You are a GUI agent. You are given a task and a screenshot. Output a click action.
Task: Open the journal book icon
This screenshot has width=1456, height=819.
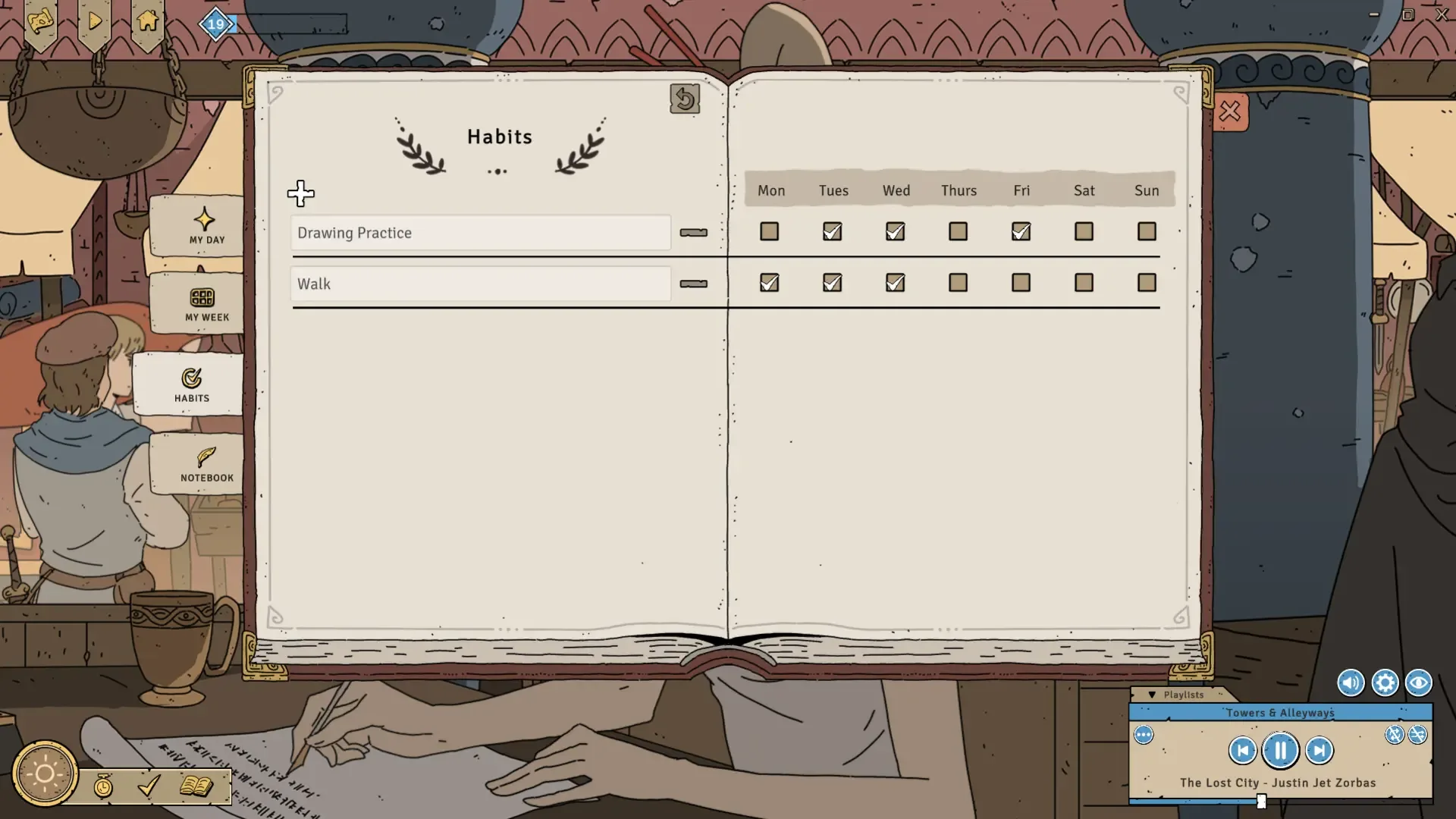click(x=196, y=786)
